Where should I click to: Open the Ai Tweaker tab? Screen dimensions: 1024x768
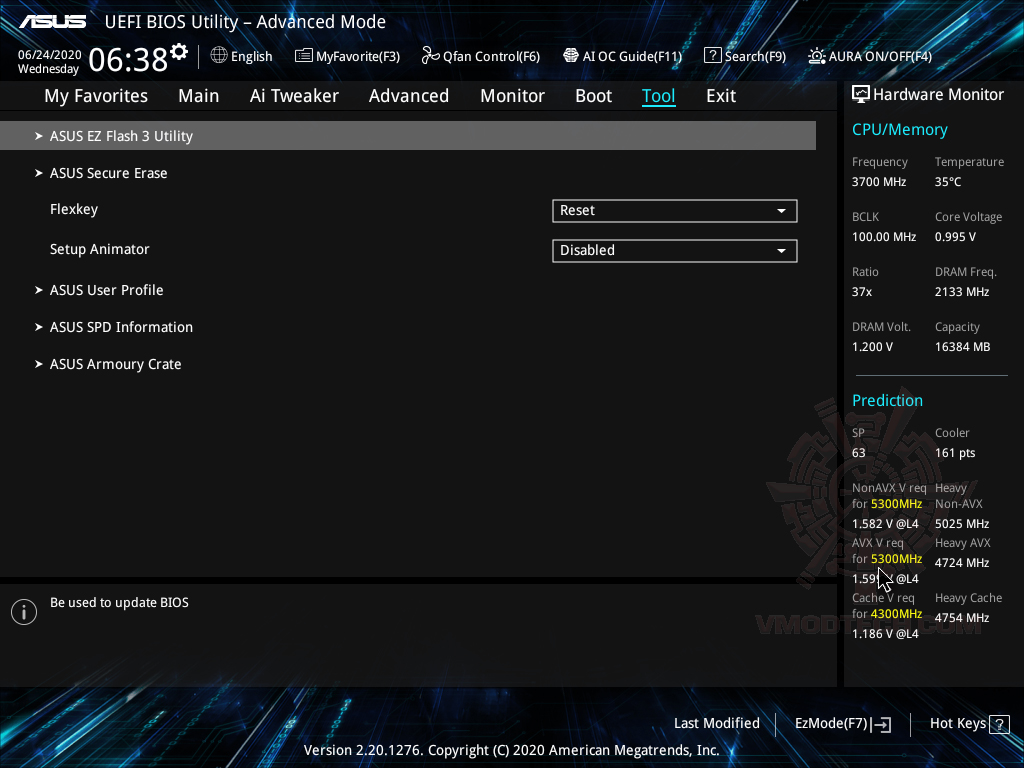294,96
